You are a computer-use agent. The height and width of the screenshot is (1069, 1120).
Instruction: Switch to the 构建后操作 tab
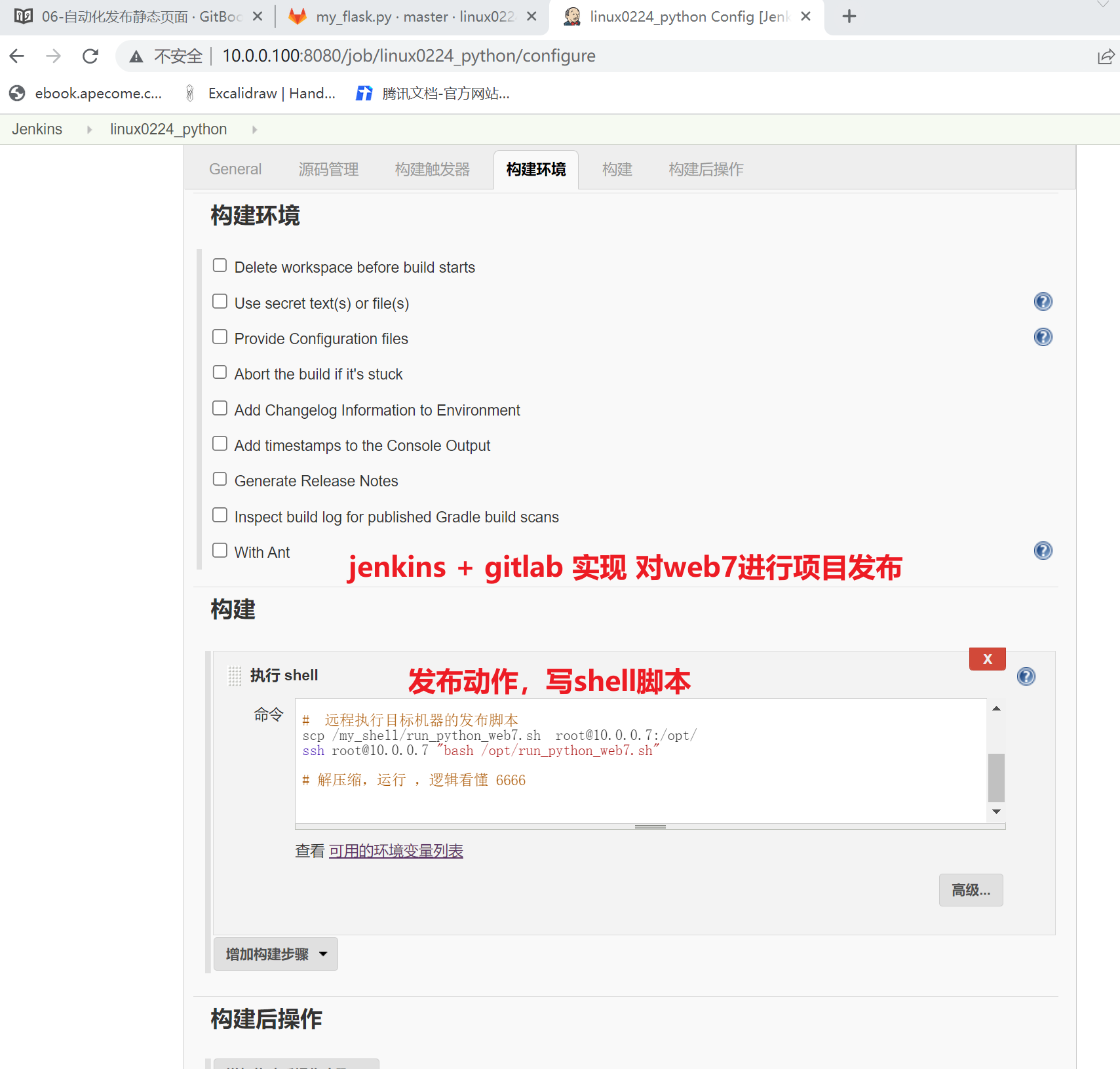(x=706, y=169)
